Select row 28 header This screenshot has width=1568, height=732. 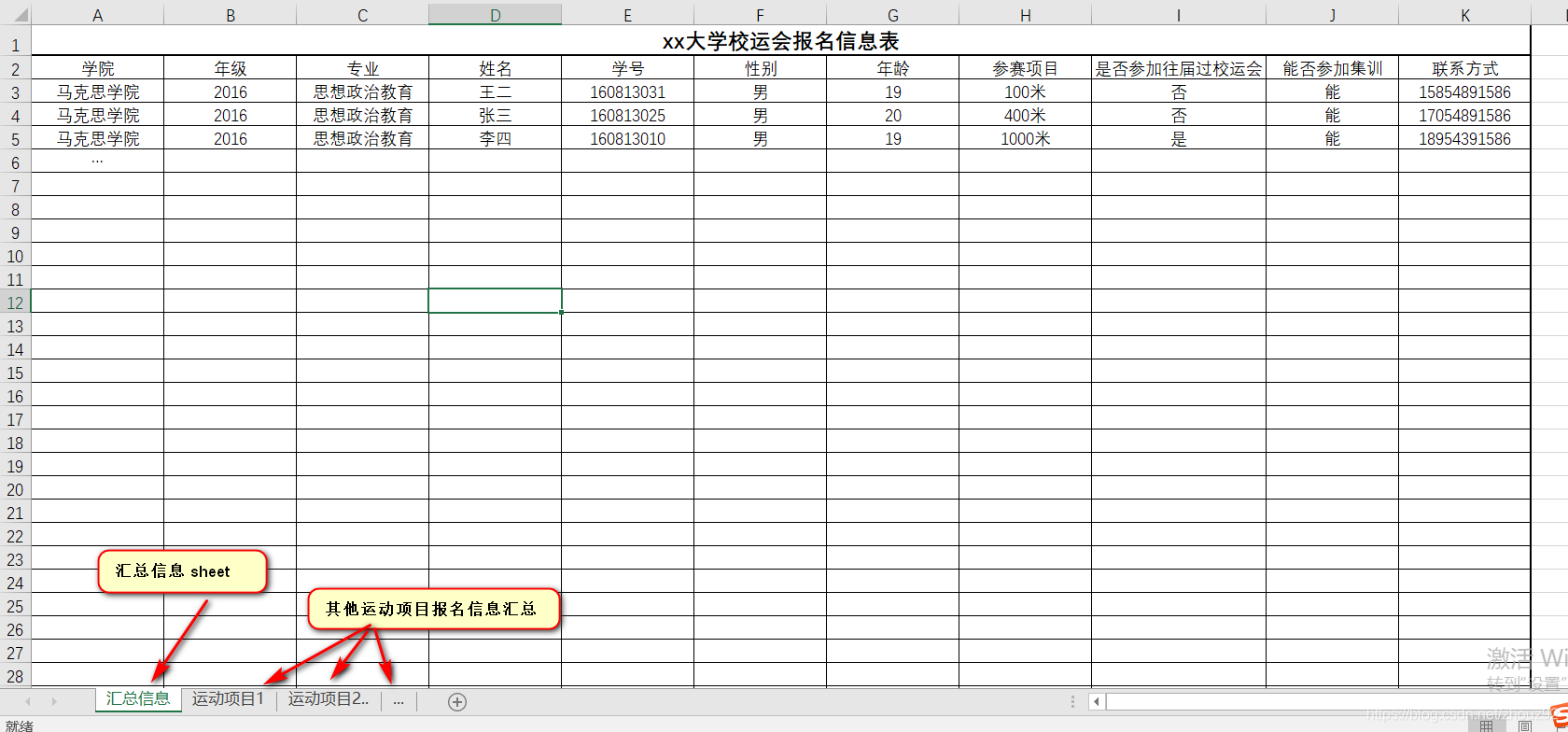(15, 676)
